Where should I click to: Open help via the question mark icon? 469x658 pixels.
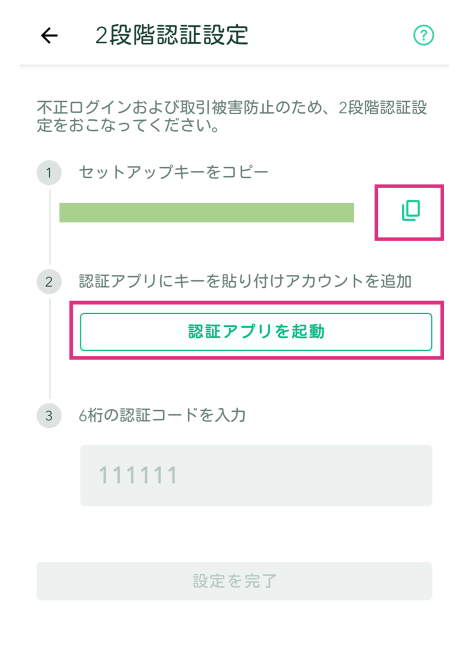[x=423, y=35]
